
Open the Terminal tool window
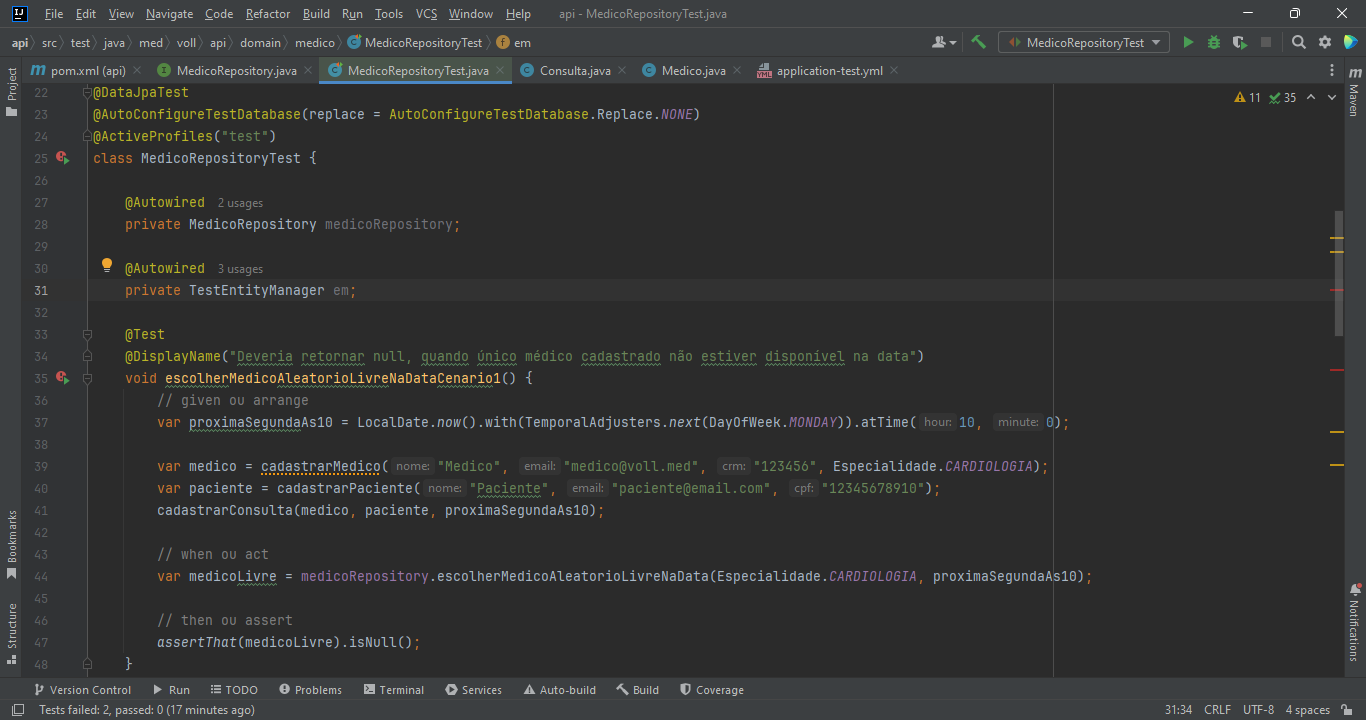click(394, 690)
